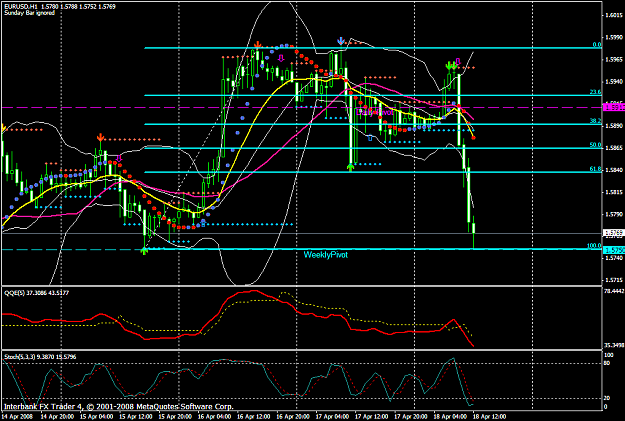625x421 pixels.
Task: Click the 1.5865 price axis value
Action: pos(614,148)
